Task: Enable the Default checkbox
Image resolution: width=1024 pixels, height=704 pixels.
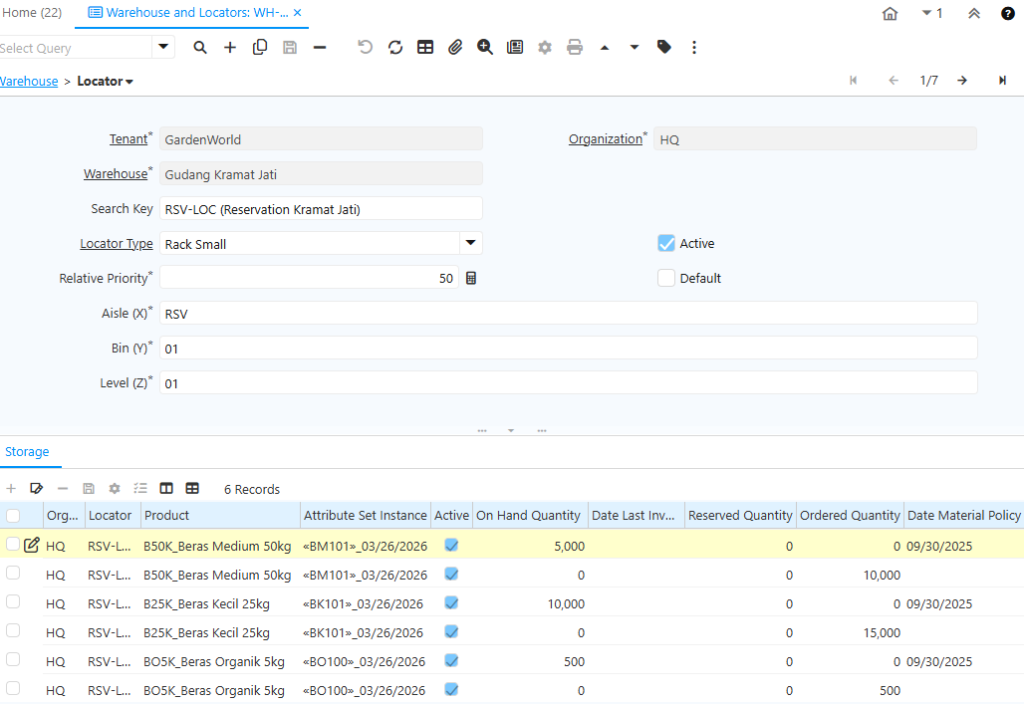Action: (x=666, y=278)
